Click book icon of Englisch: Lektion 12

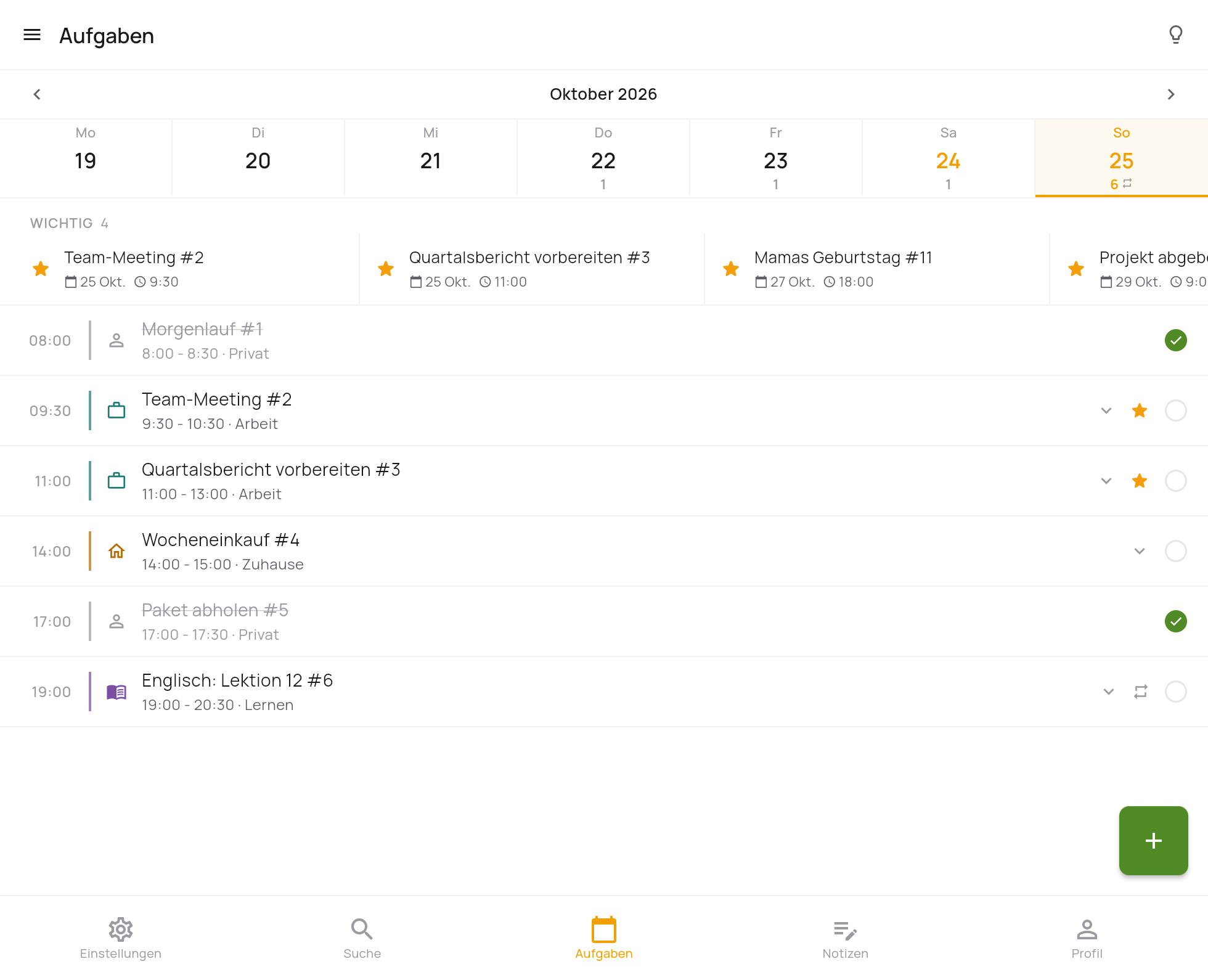point(116,692)
